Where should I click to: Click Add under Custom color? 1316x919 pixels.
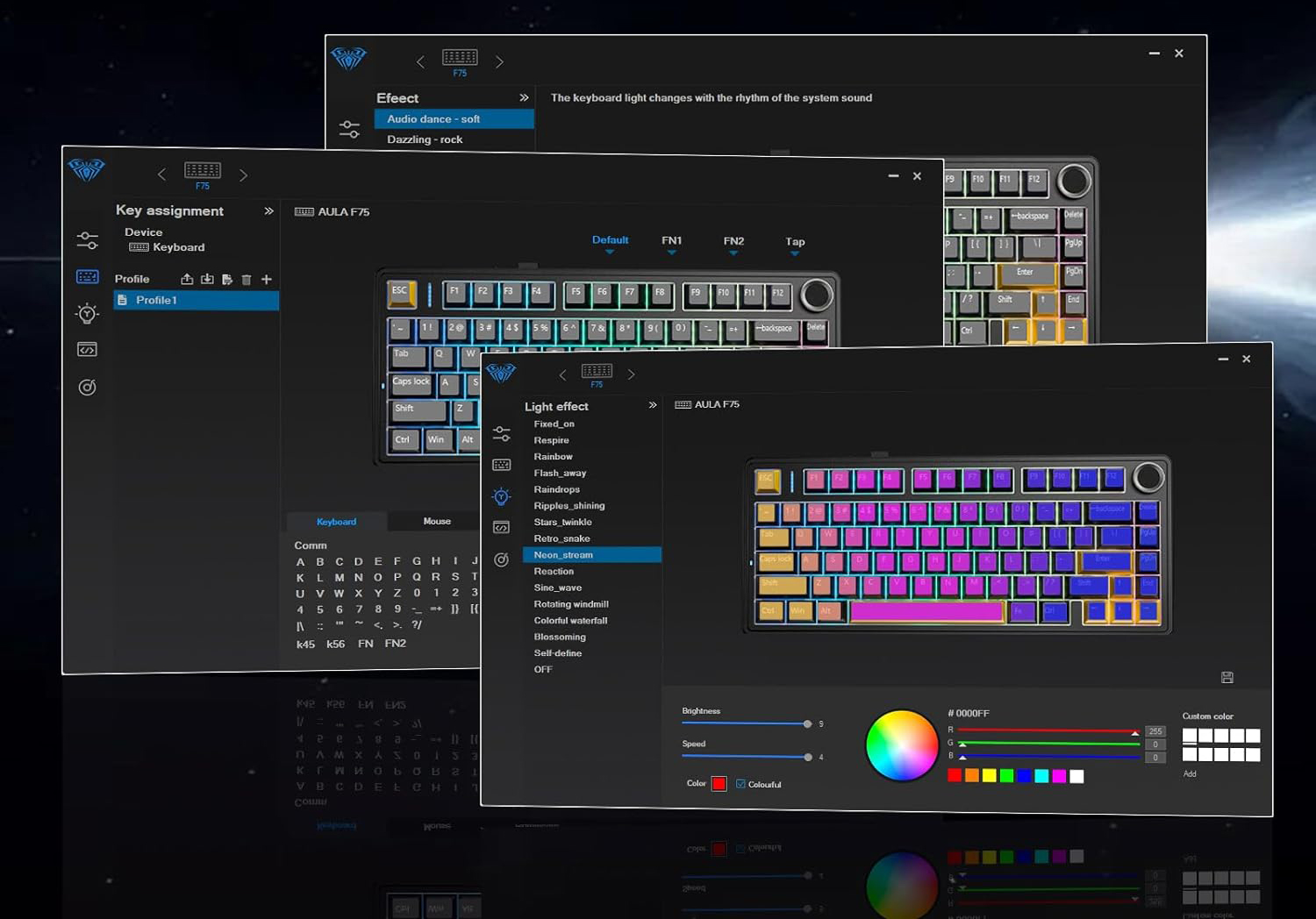(x=1190, y=773)
